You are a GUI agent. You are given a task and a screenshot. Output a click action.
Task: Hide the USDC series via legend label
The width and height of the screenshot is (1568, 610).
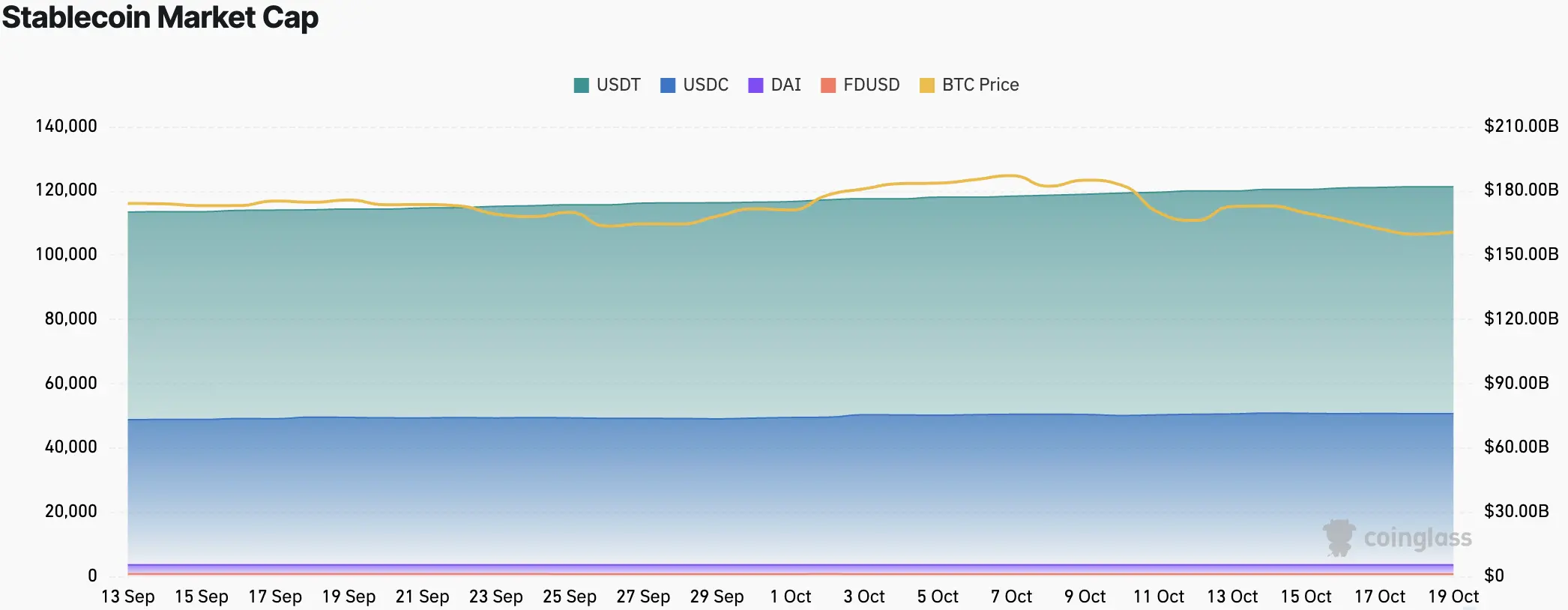[x=705, y=85]
